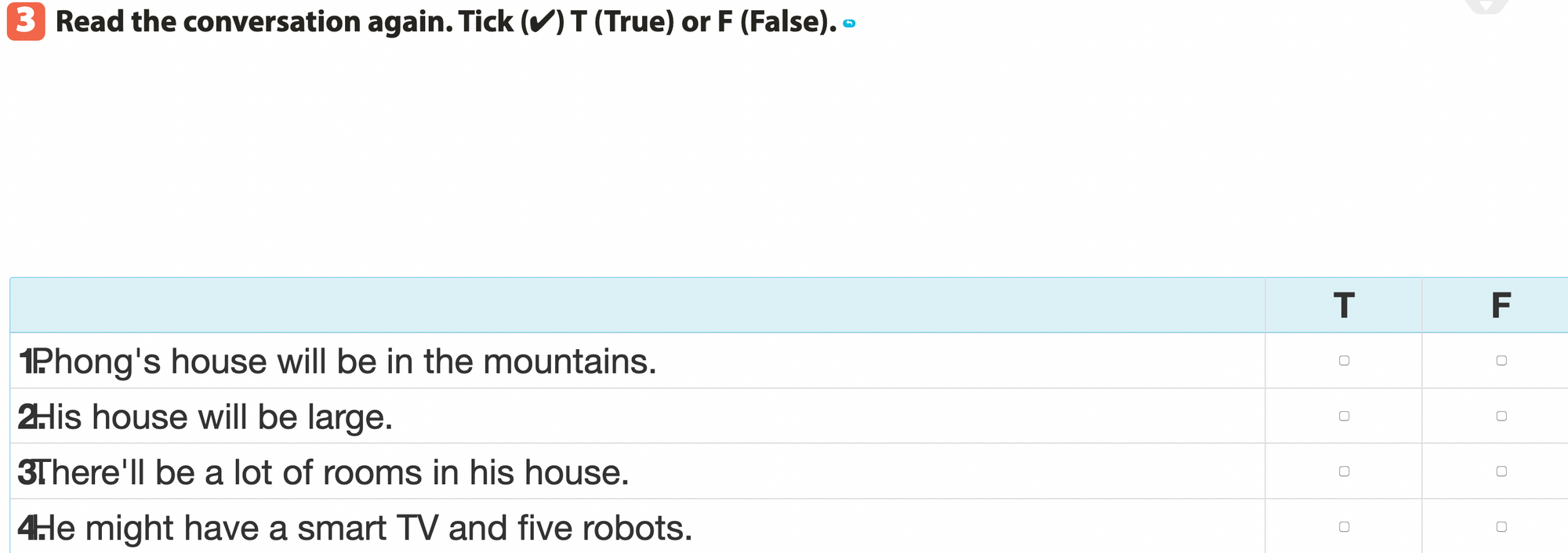The image size is (1568, 553).
Task: Mark T for "There'll be a lot of rooms"
Action: pyautogui.click(x=1344, y=471)
